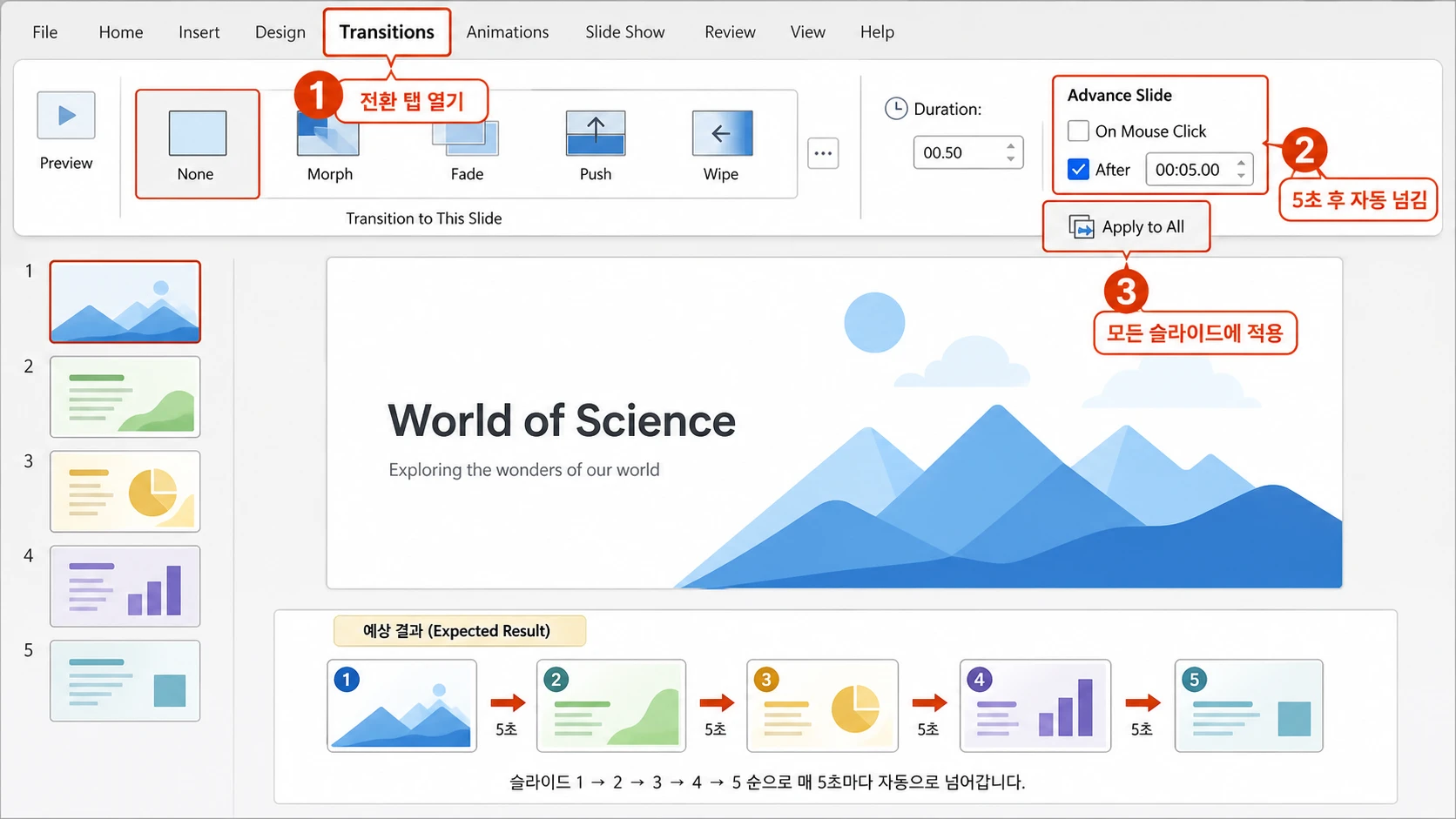The height and width of the screenshot is (819, 1456).
Task: Switch to the Home tab
Action: point(121,32)
